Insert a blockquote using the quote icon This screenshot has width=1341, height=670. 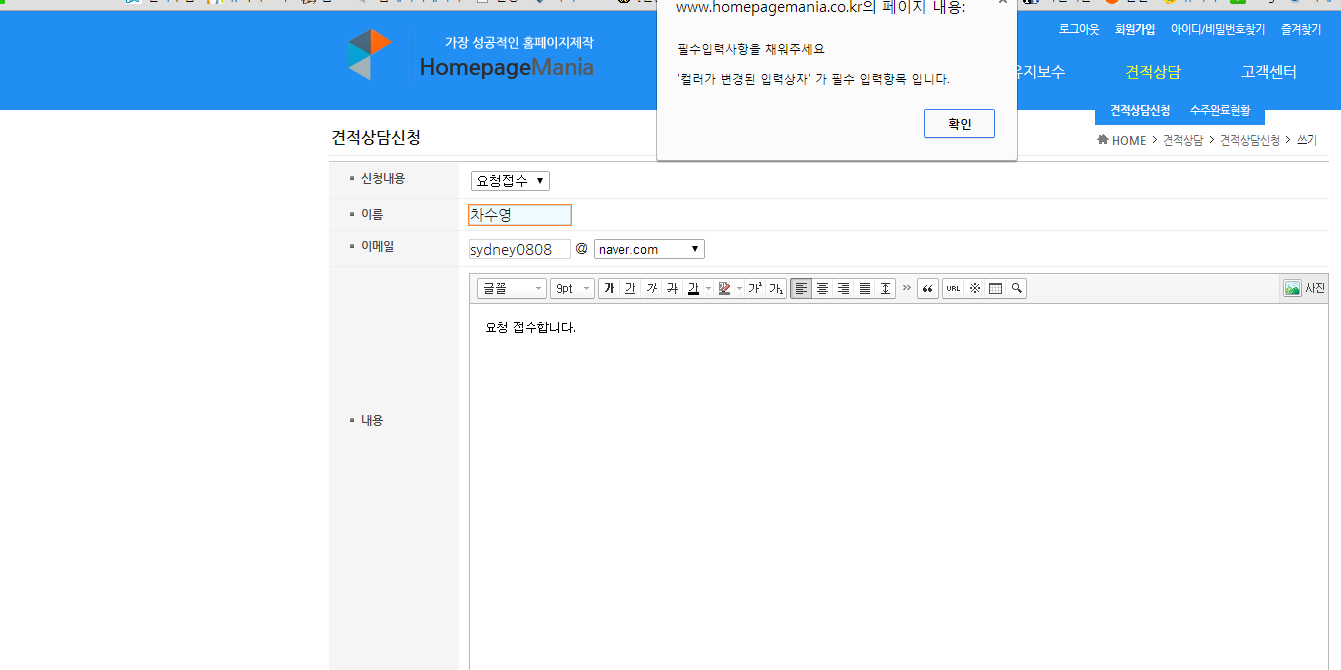928,289
